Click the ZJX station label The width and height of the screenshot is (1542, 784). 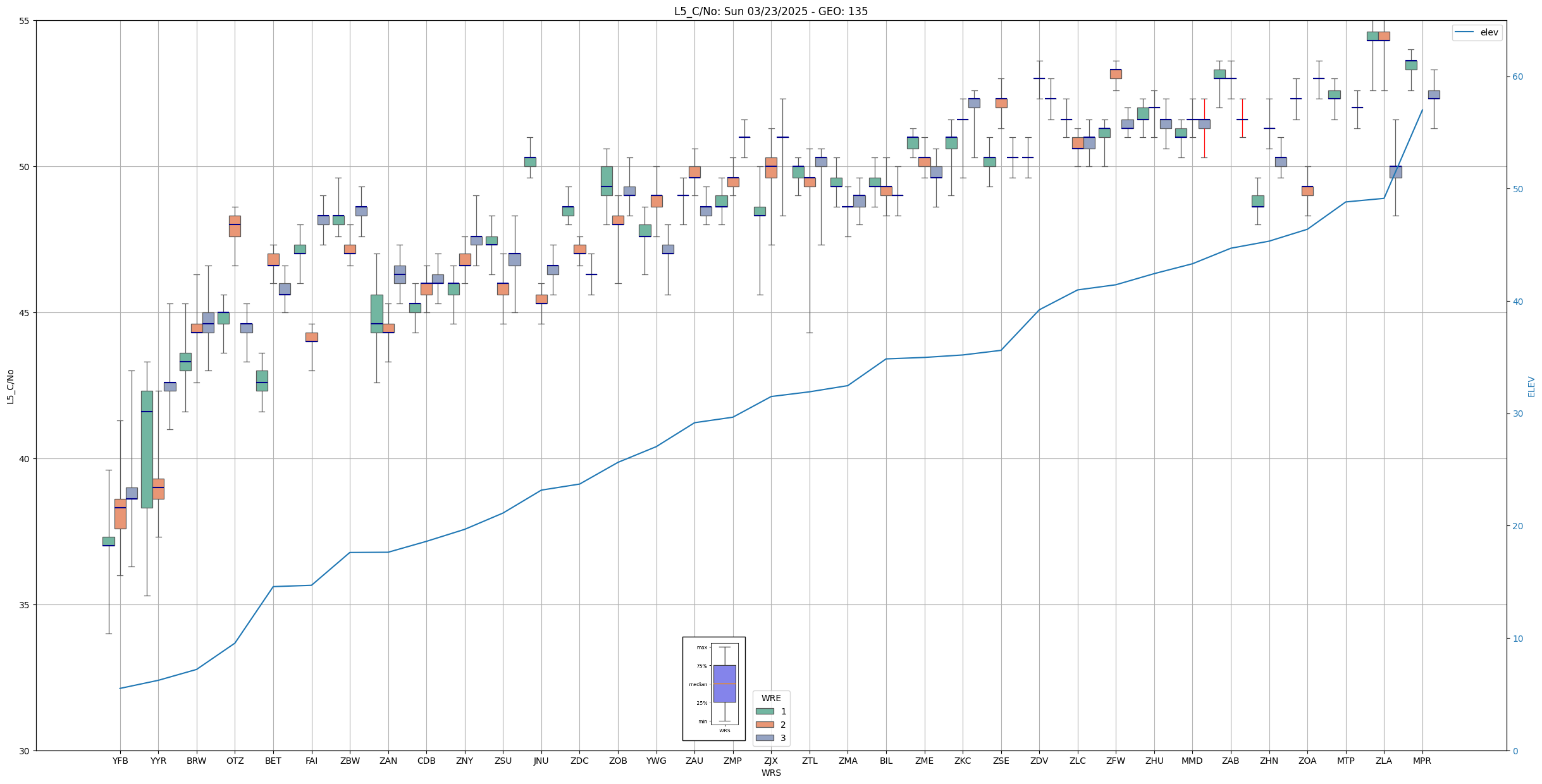point(771,761)
